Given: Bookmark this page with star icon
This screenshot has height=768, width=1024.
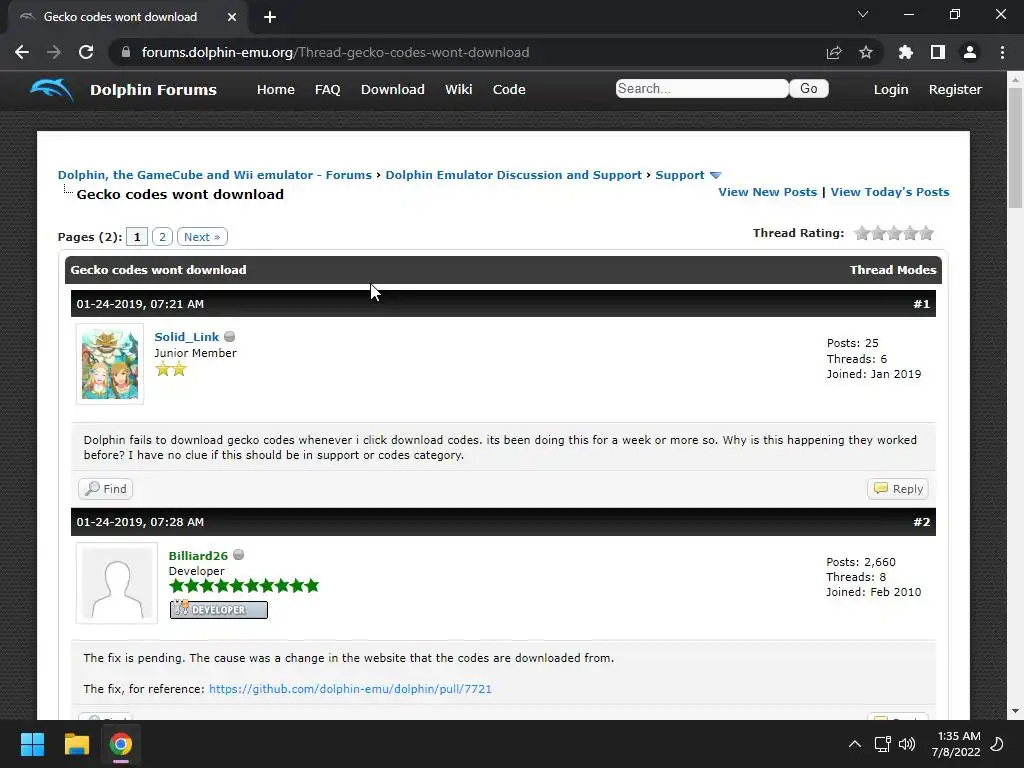Looking at the screenshot, I should 865,52.
